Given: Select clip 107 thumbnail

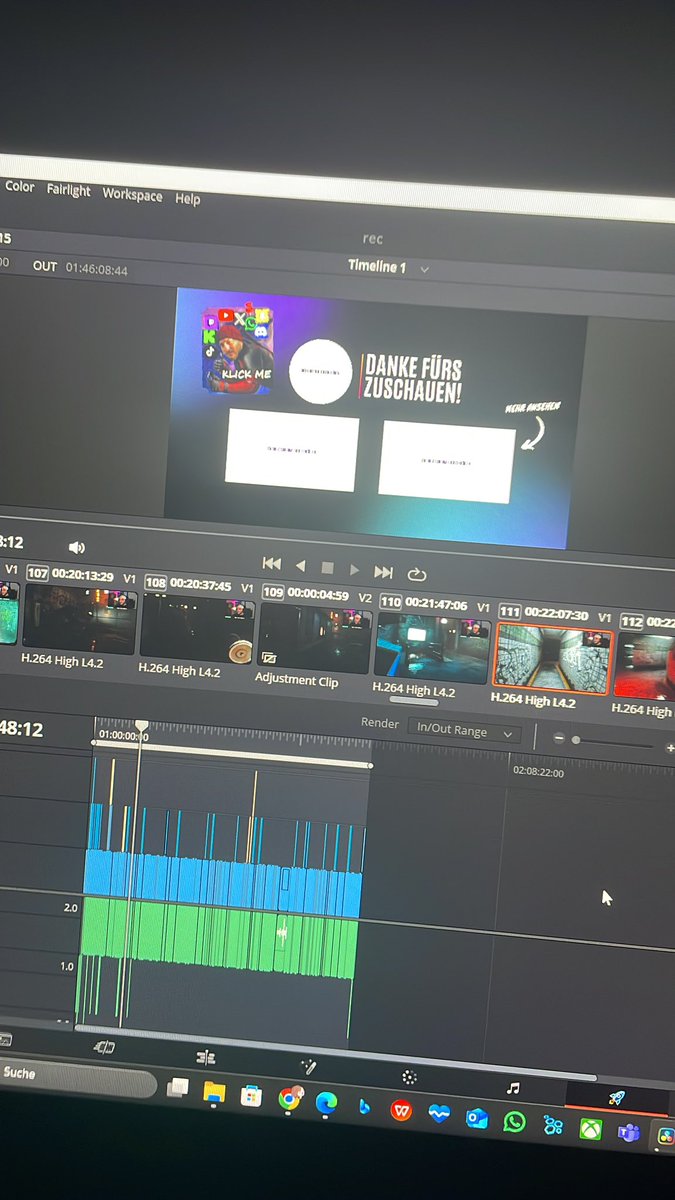Looking at the screenshot, I should (80, 619).
